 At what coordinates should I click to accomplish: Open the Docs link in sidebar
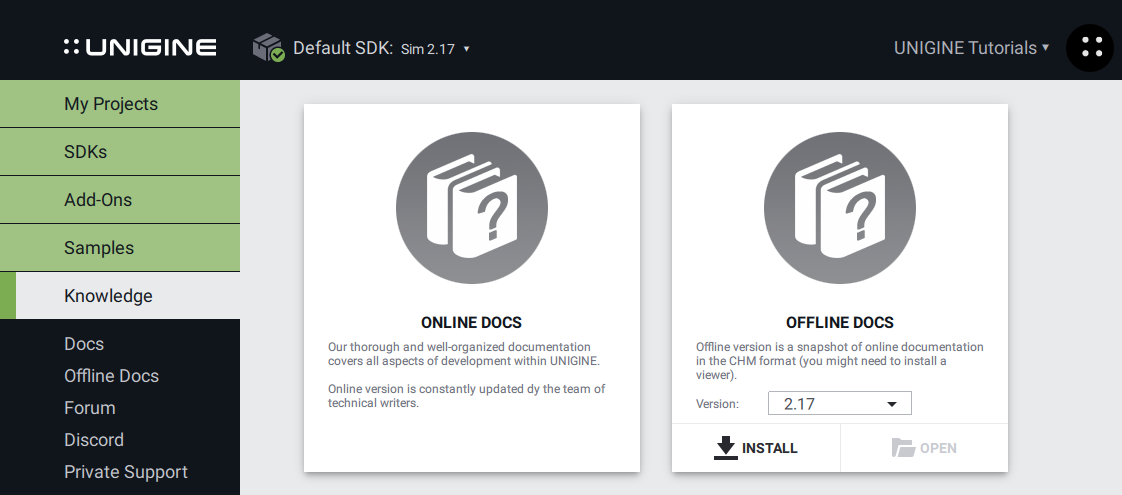click(84, 344)
